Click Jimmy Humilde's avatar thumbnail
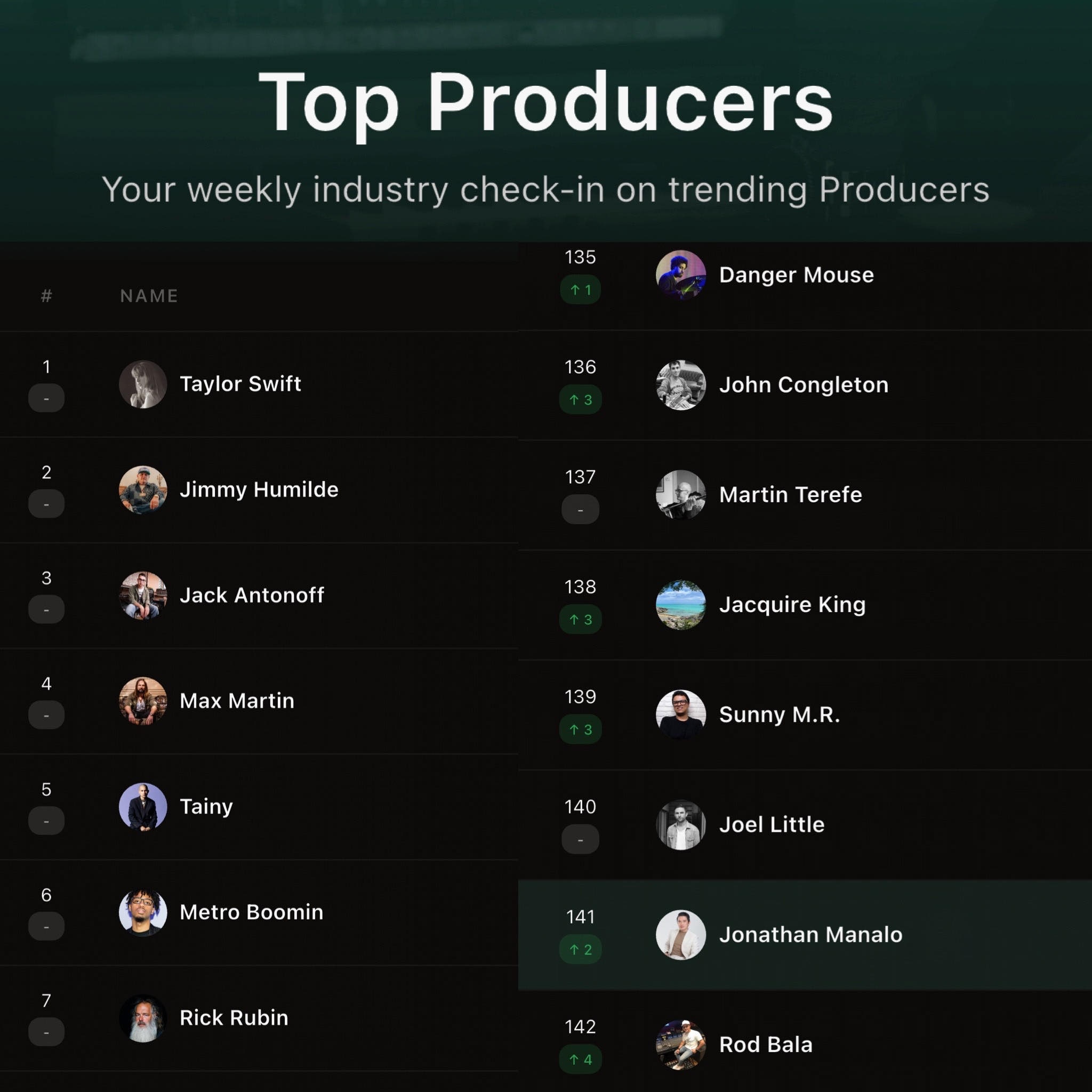The image size is (1092, 1092). point(143,490)
